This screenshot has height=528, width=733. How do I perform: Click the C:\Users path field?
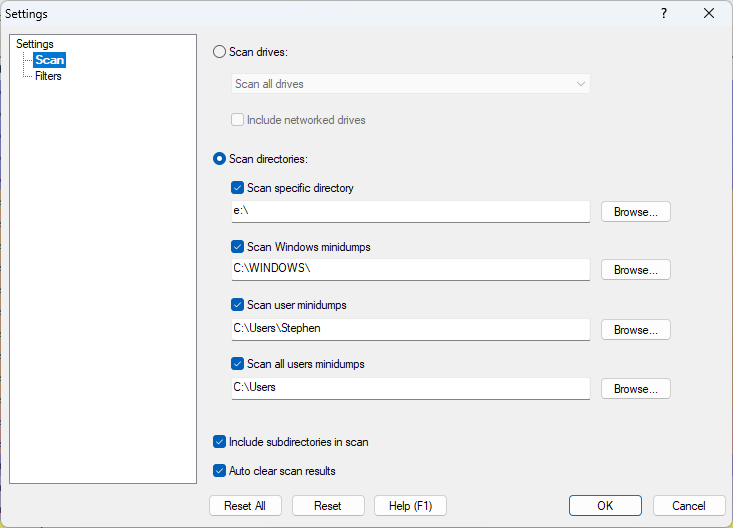(410, 388)
